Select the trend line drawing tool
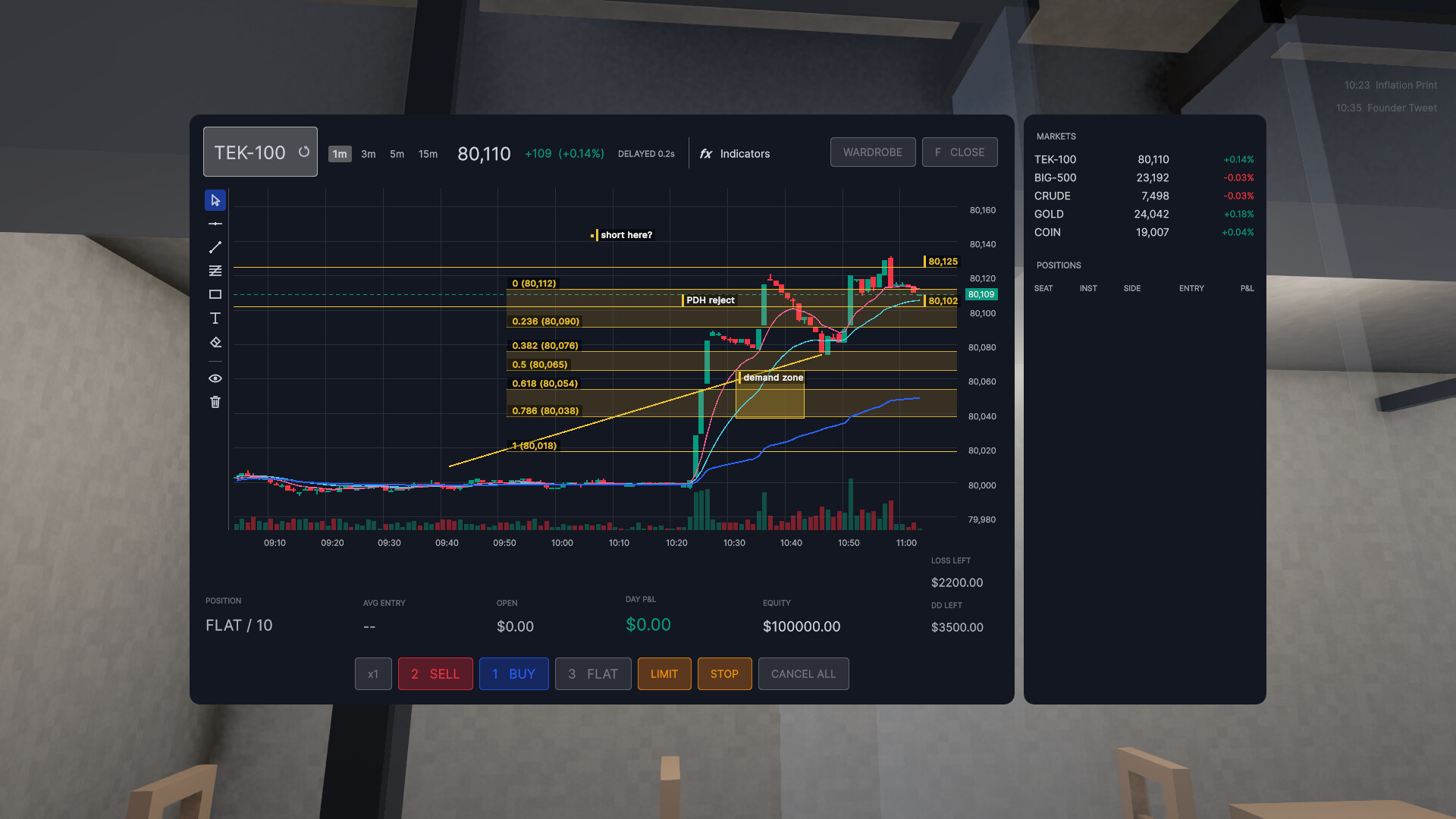Screen dimensions: 1456x819 [x=215, y=247]
